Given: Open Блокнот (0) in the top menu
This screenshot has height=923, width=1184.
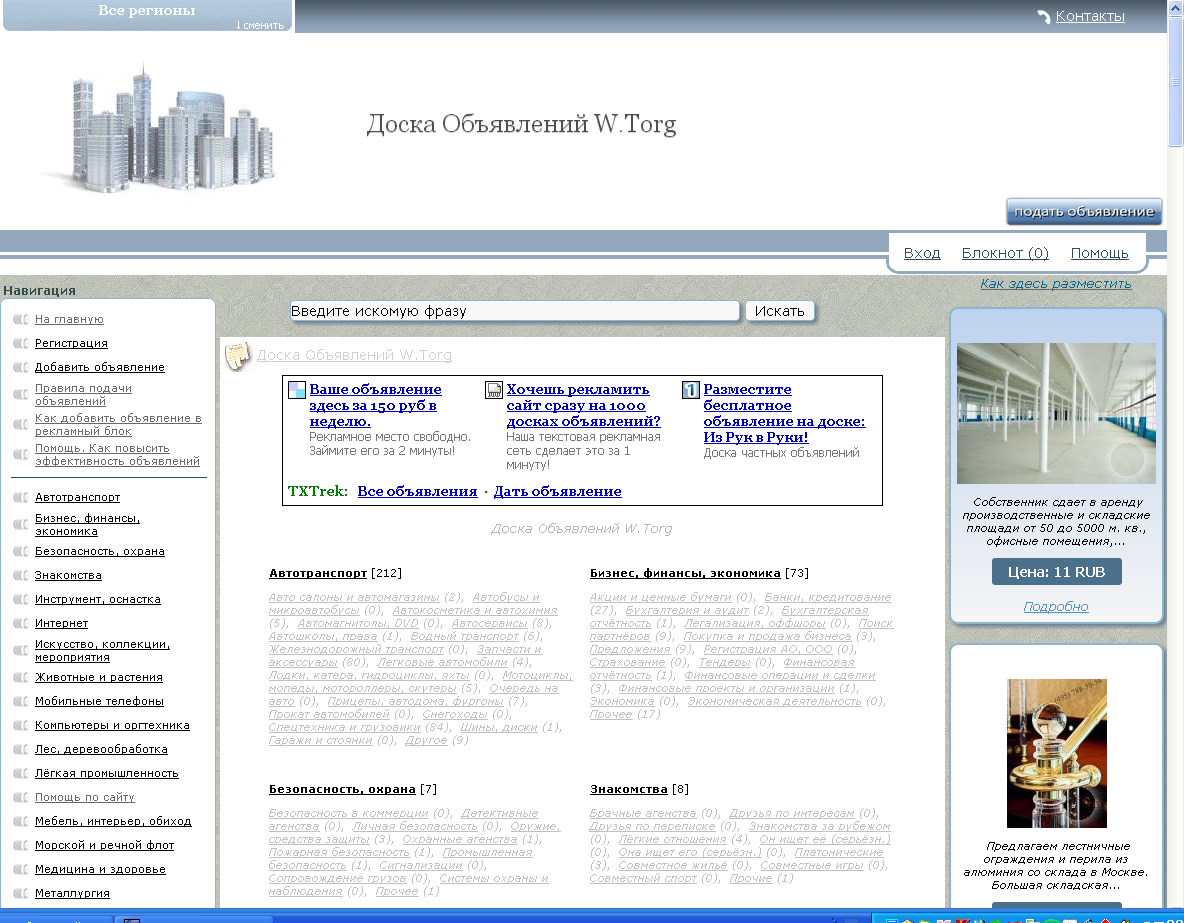Looking at the screenshot, I should click(1005, 253).
